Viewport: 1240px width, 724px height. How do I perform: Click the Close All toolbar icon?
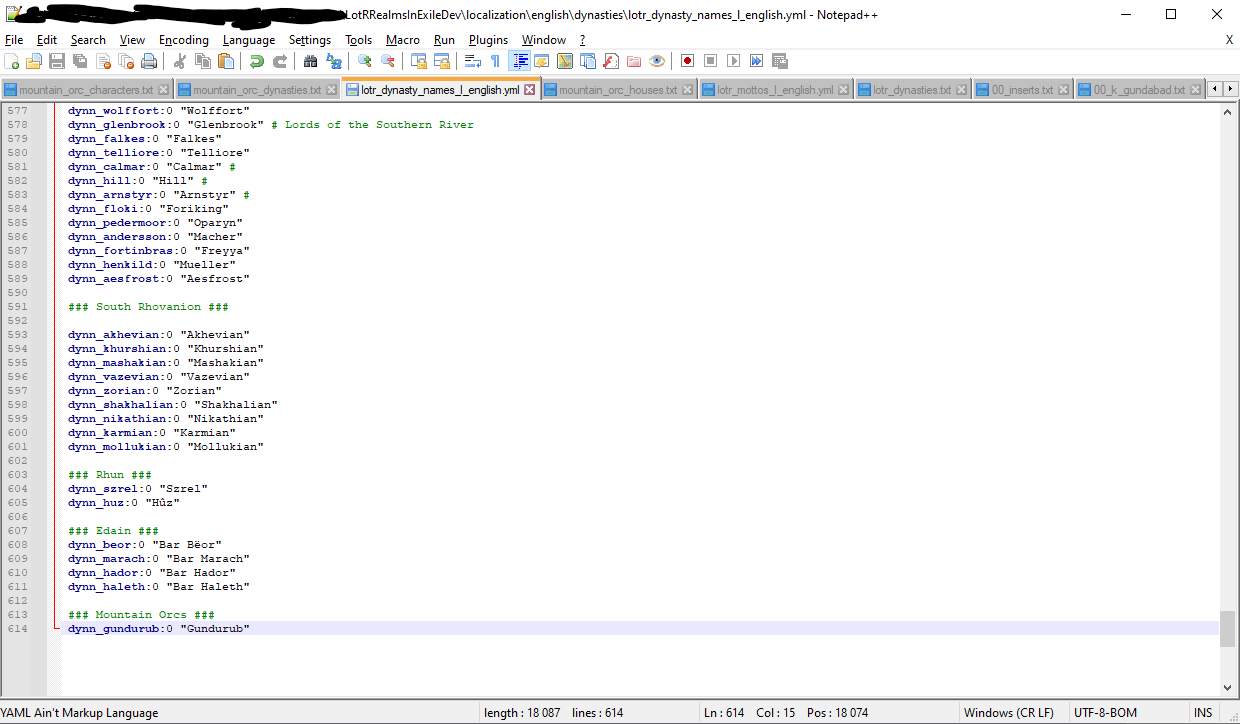(126, 61)
